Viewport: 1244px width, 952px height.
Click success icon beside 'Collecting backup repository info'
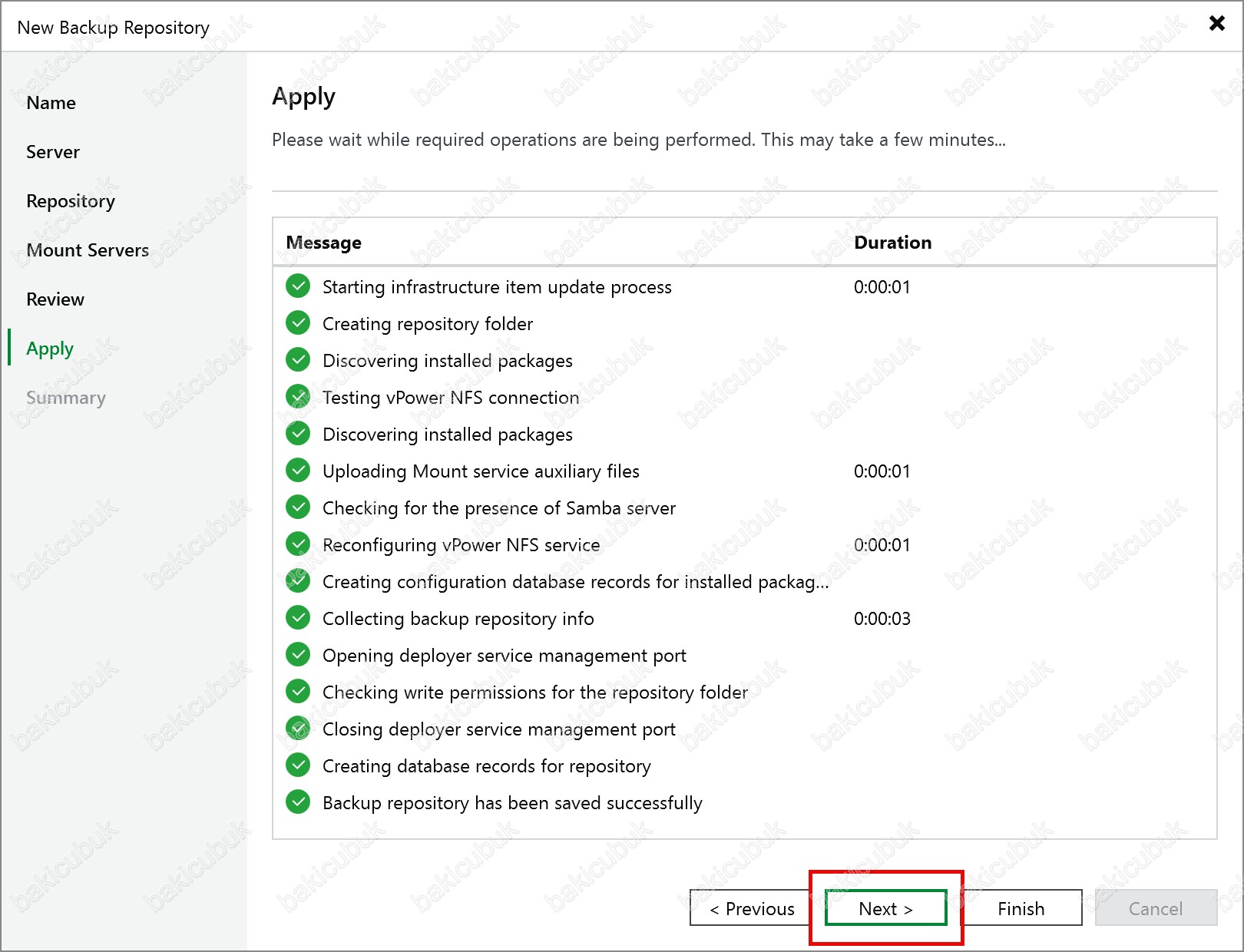point(298,618)
